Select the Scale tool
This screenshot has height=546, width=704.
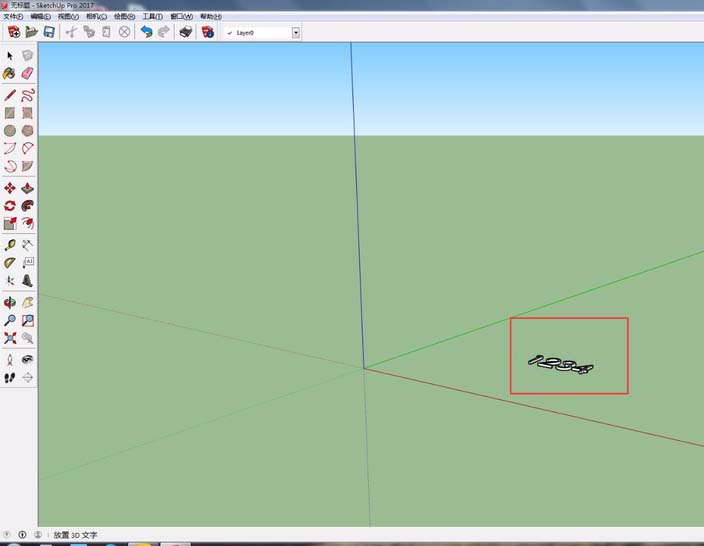pyautogui.click(x=10, y=223)
